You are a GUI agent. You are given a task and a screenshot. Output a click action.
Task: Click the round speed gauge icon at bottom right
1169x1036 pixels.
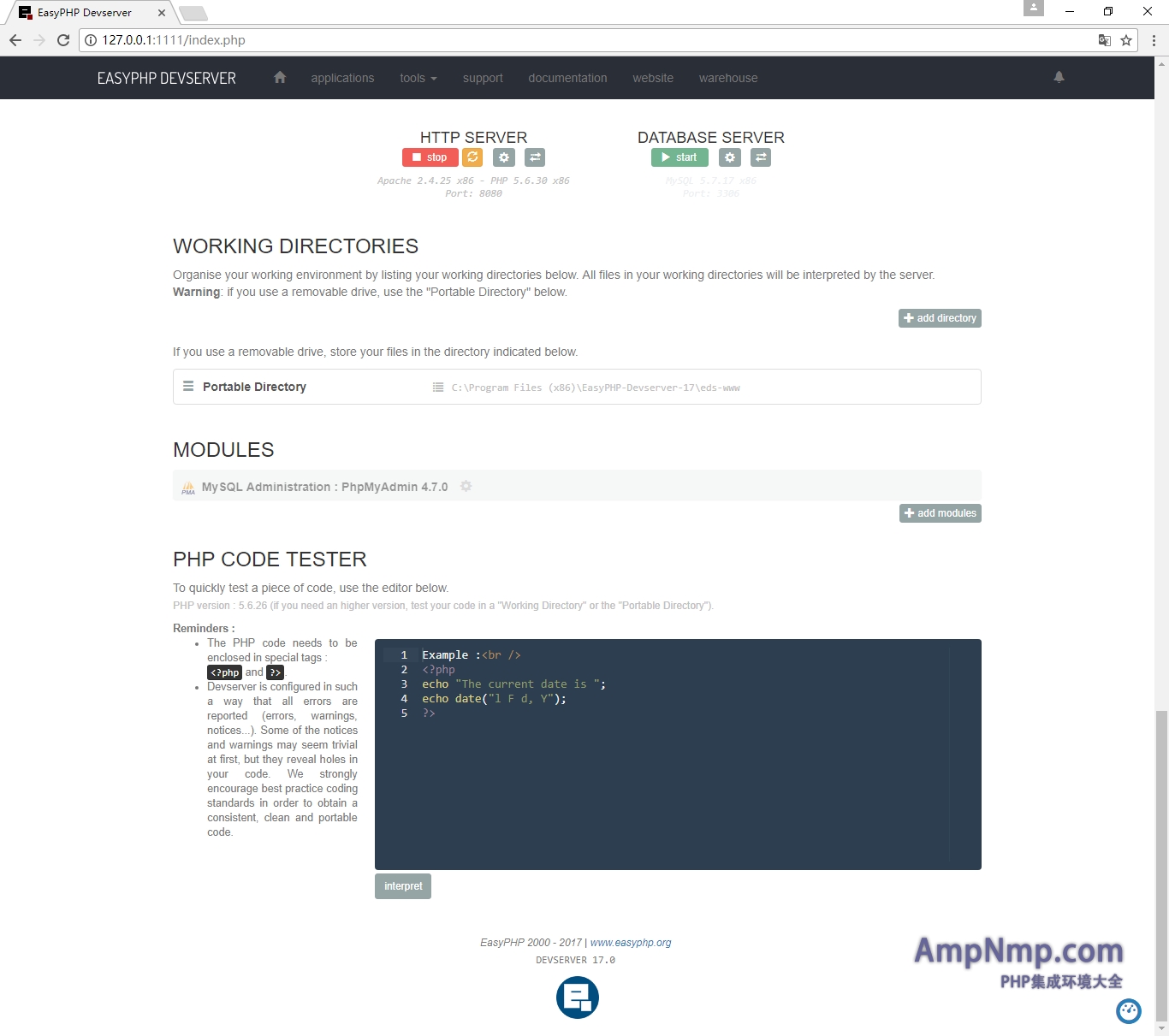[1129, 1011]
